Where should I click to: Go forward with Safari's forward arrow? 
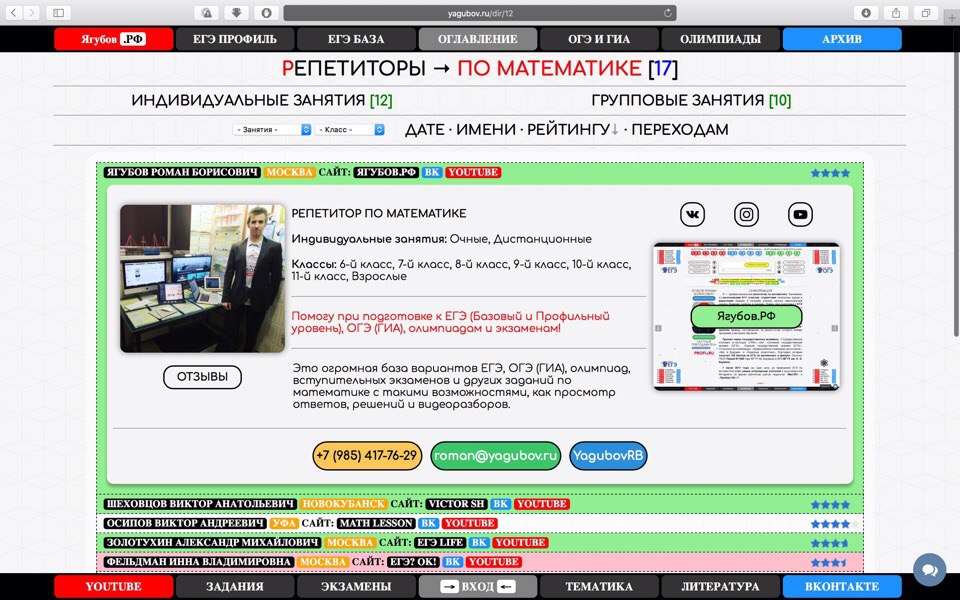coord(31,12)
